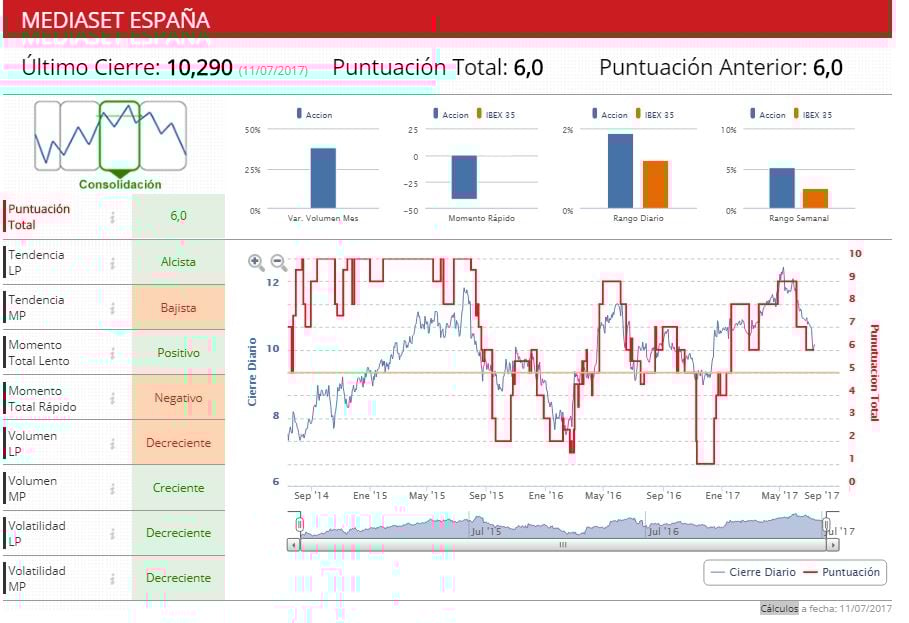Click the zoom in magnifier icon
The height and width of the screenshot is (623, 909).
(256, 263)
